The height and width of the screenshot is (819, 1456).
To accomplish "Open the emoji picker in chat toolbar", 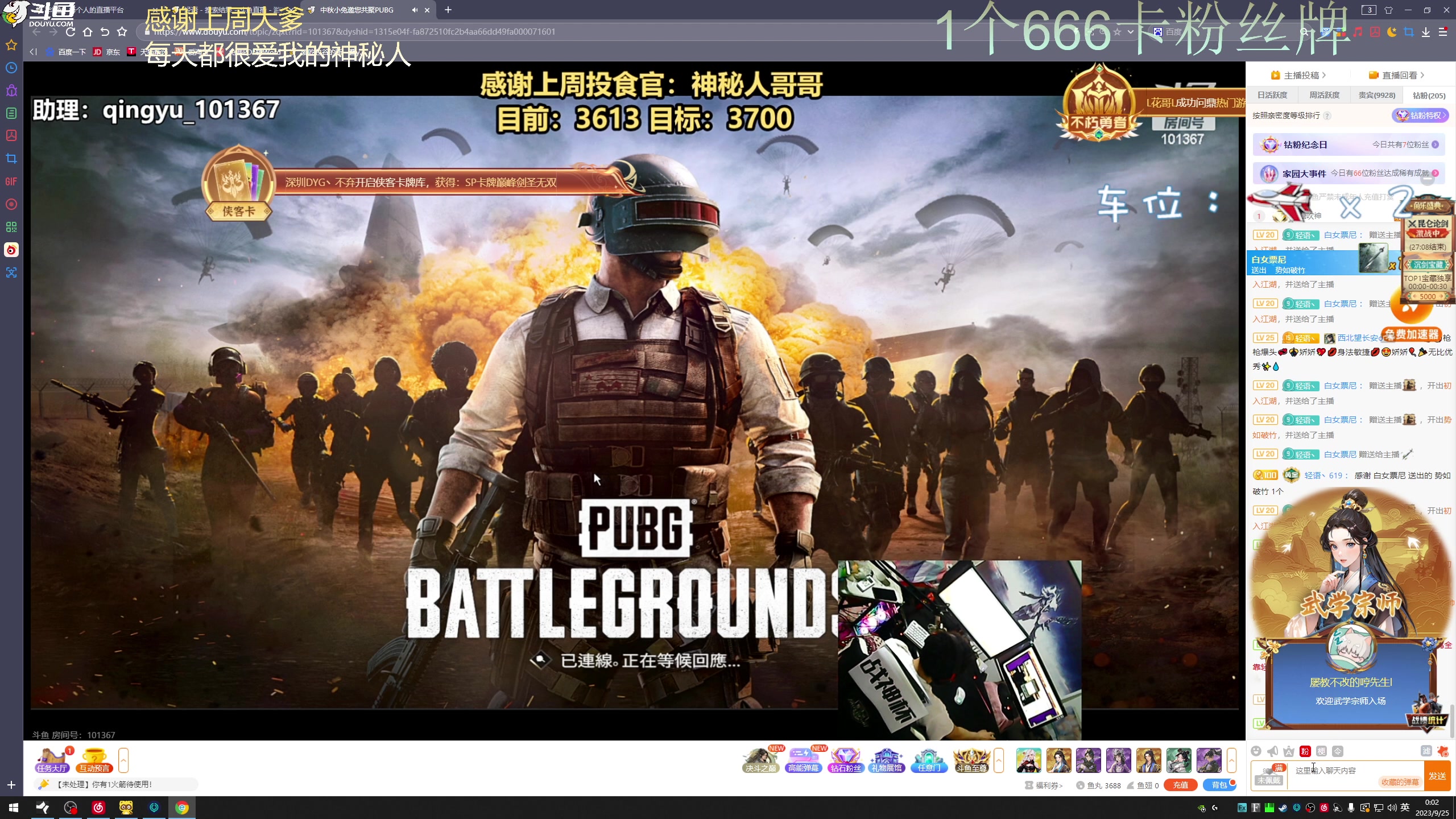I will point(1256,751).
